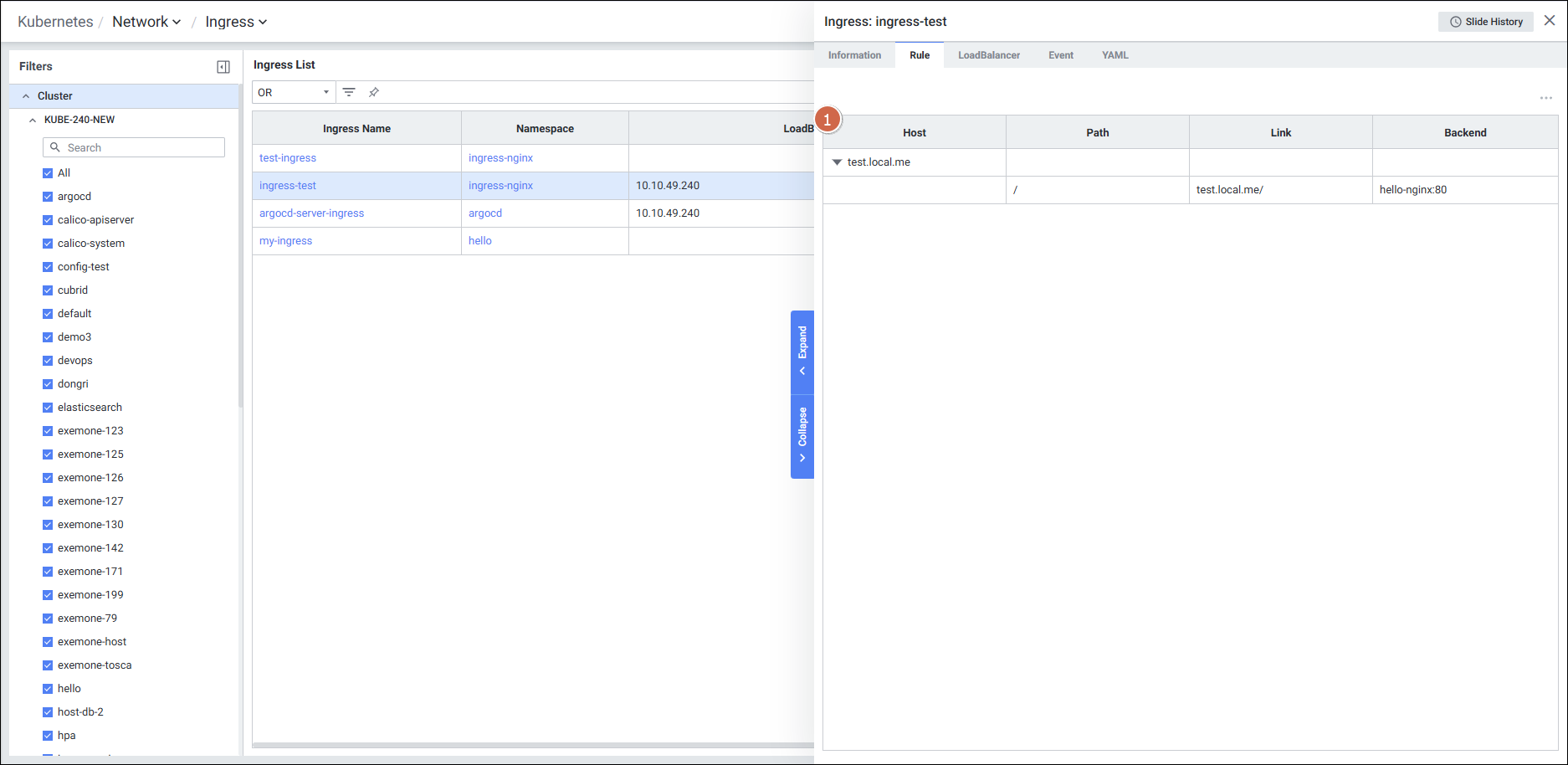Toggle the elasticsearch namespace checkbox

click(x=48, y=408)
